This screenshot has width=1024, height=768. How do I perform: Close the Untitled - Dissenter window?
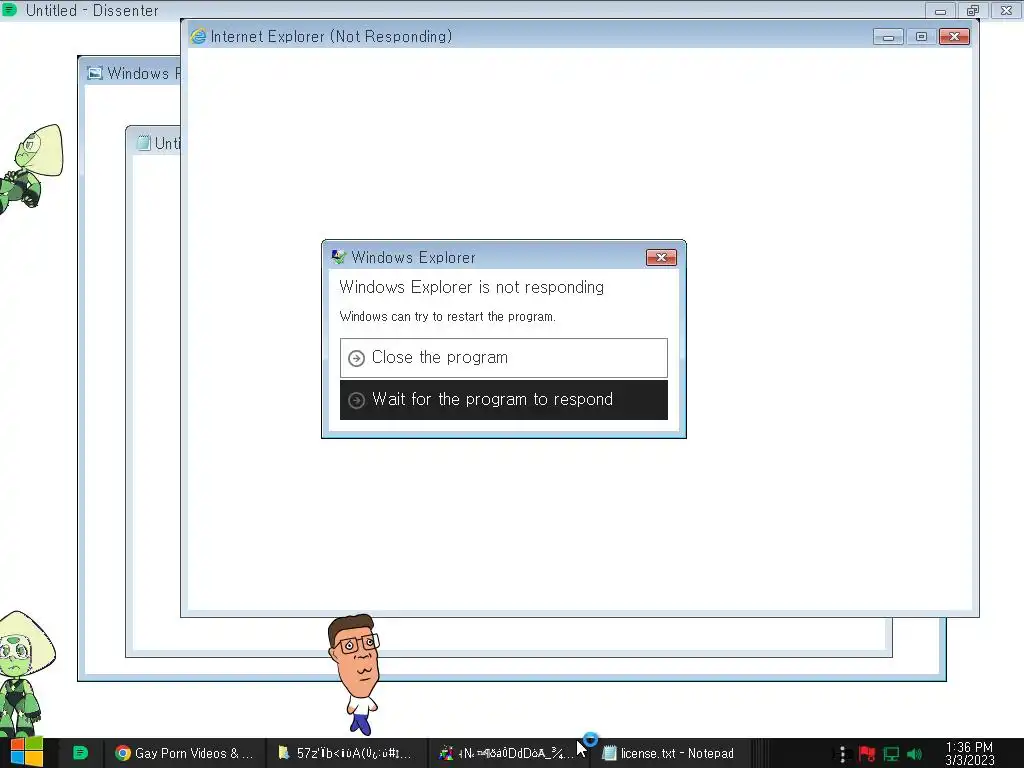[x=1006, y=11]
